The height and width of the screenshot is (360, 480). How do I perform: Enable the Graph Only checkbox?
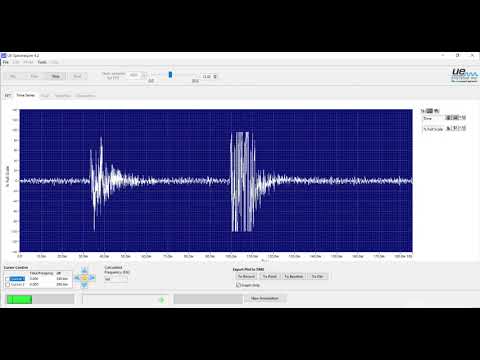coord(238,285)
